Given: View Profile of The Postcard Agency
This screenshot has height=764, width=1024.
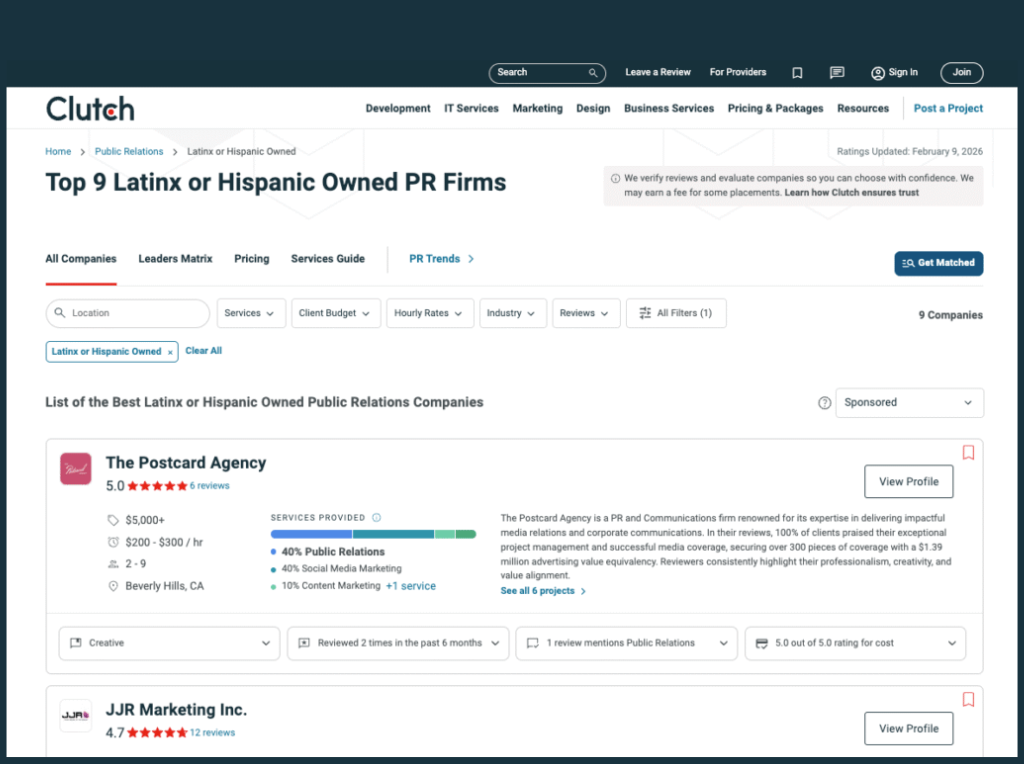Looking at the screenshot, I should [908, 482].
